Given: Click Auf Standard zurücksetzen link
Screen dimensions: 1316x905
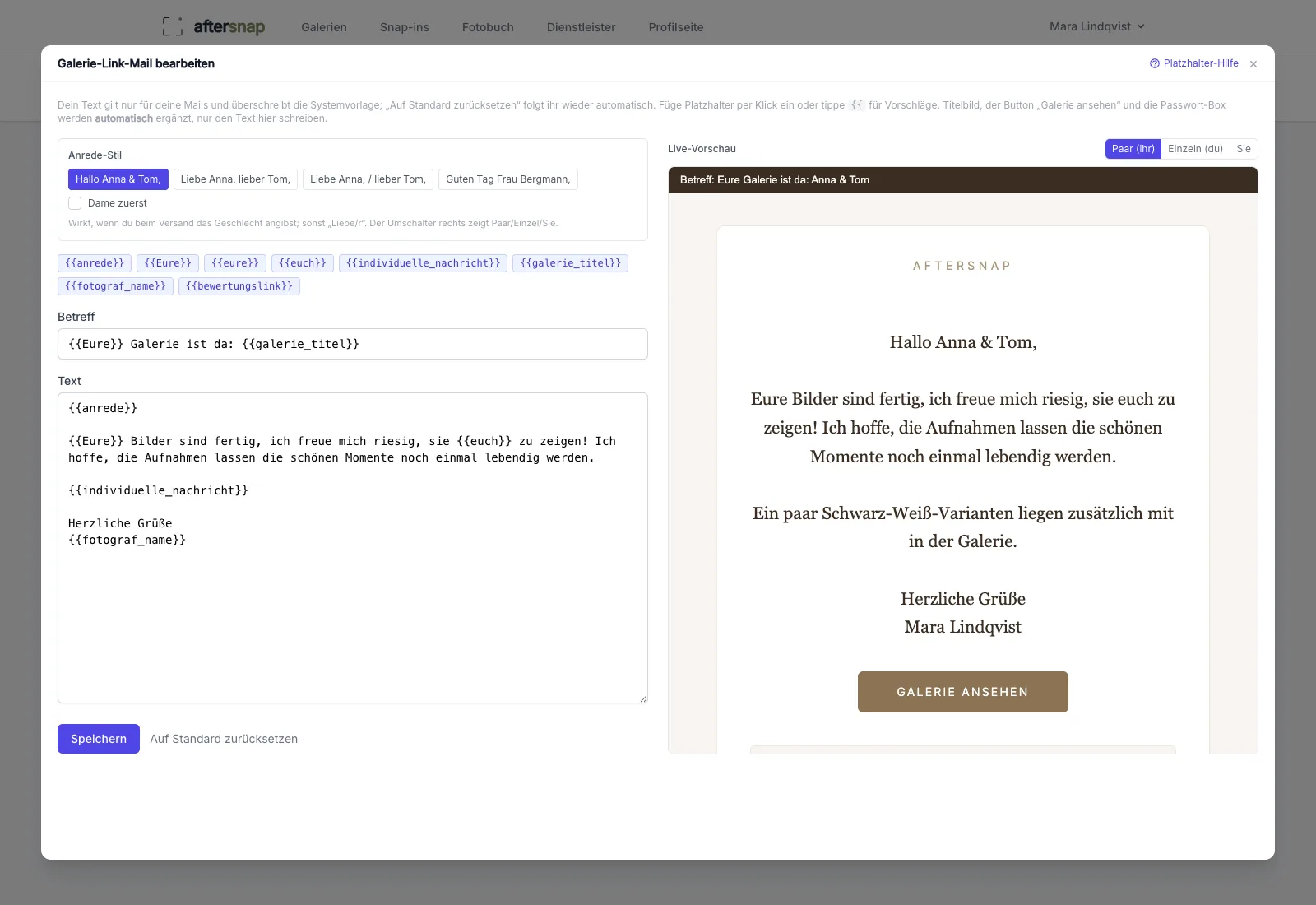Looking at the screenshot, I should (x=224, y=739).
